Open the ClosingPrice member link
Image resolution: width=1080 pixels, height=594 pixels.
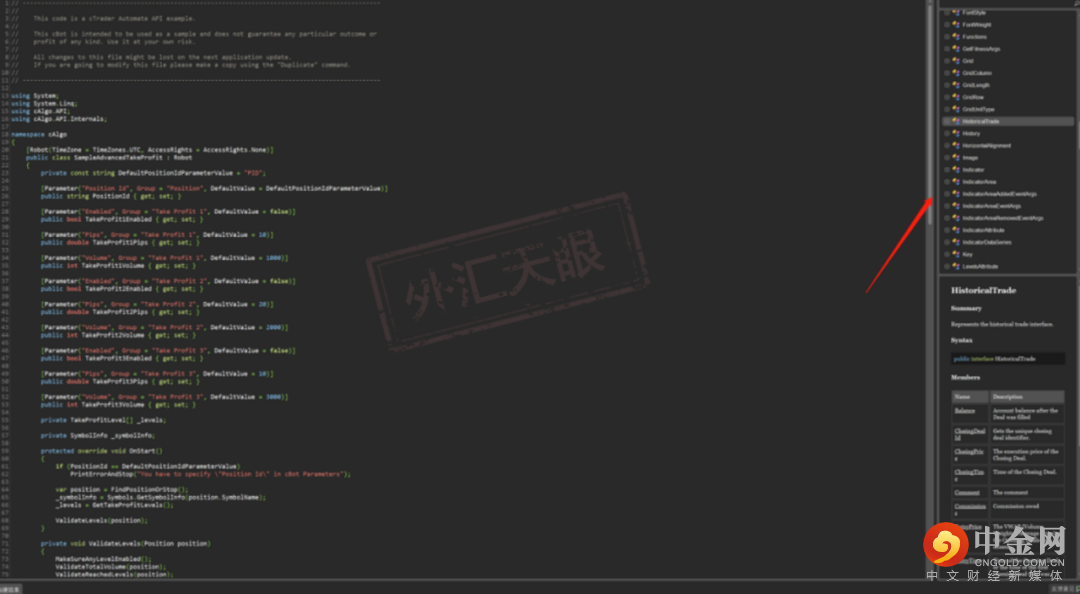pos(969,455)
